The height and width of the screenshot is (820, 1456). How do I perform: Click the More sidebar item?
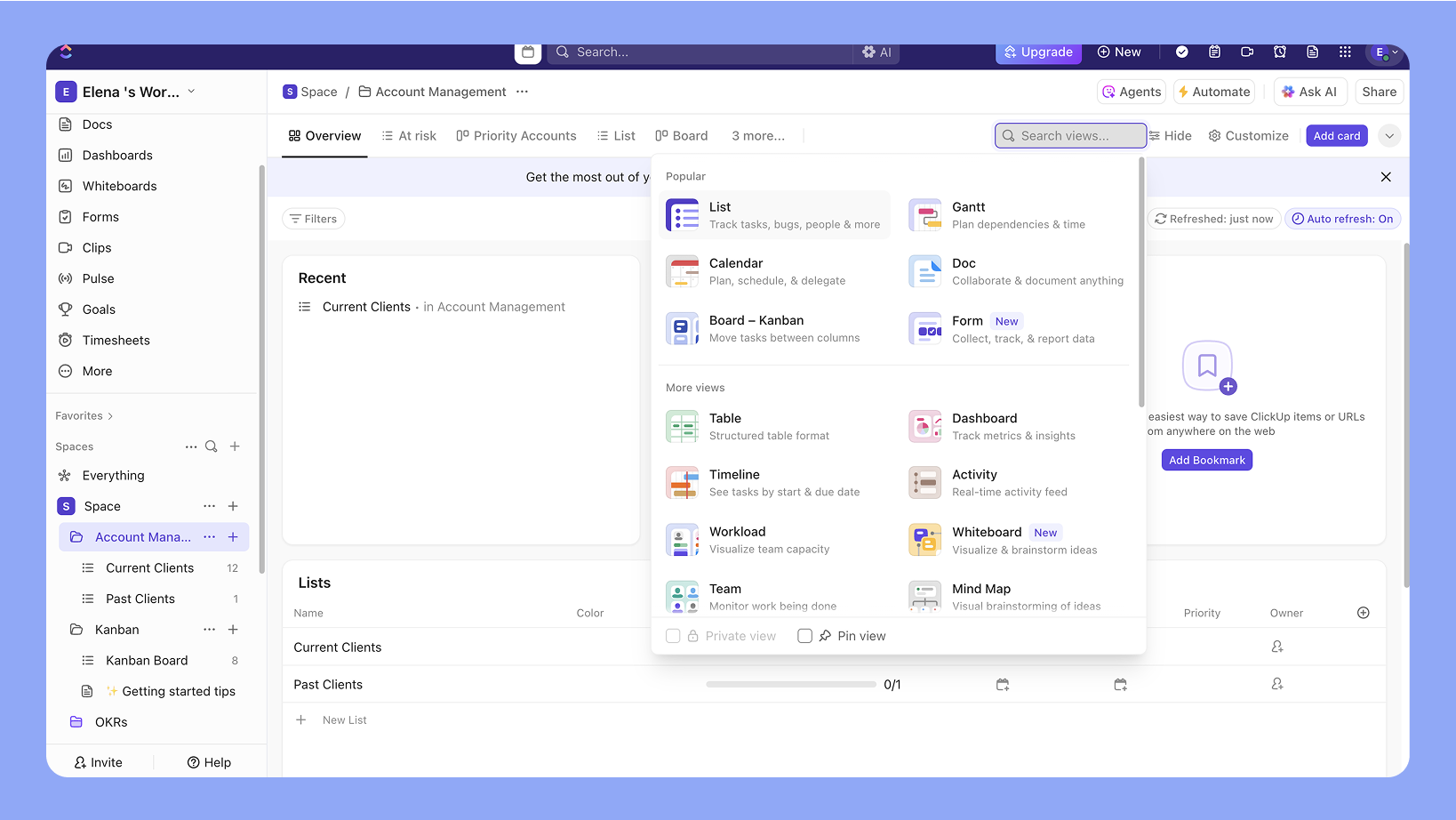point(85,371)
